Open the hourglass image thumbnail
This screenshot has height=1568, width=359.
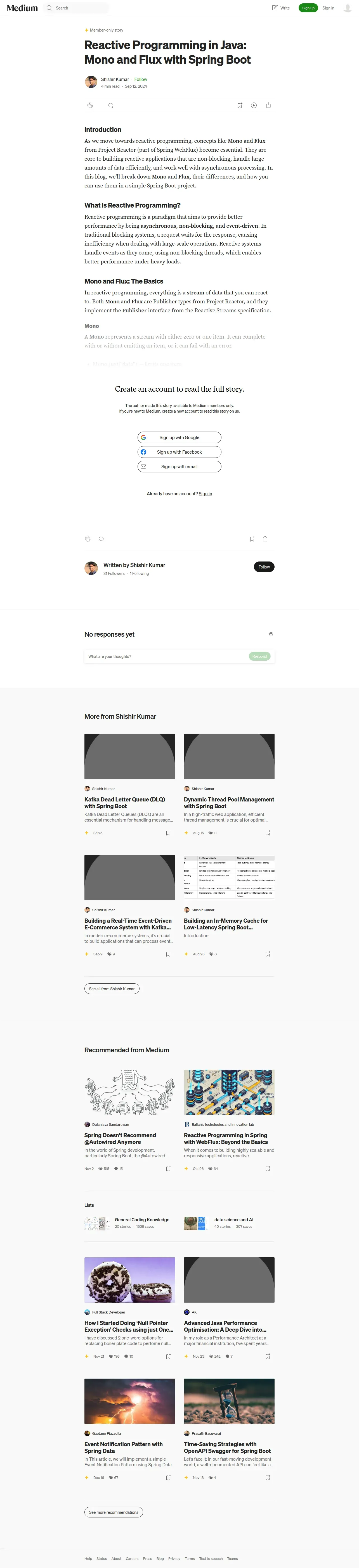pos(229,1401)
